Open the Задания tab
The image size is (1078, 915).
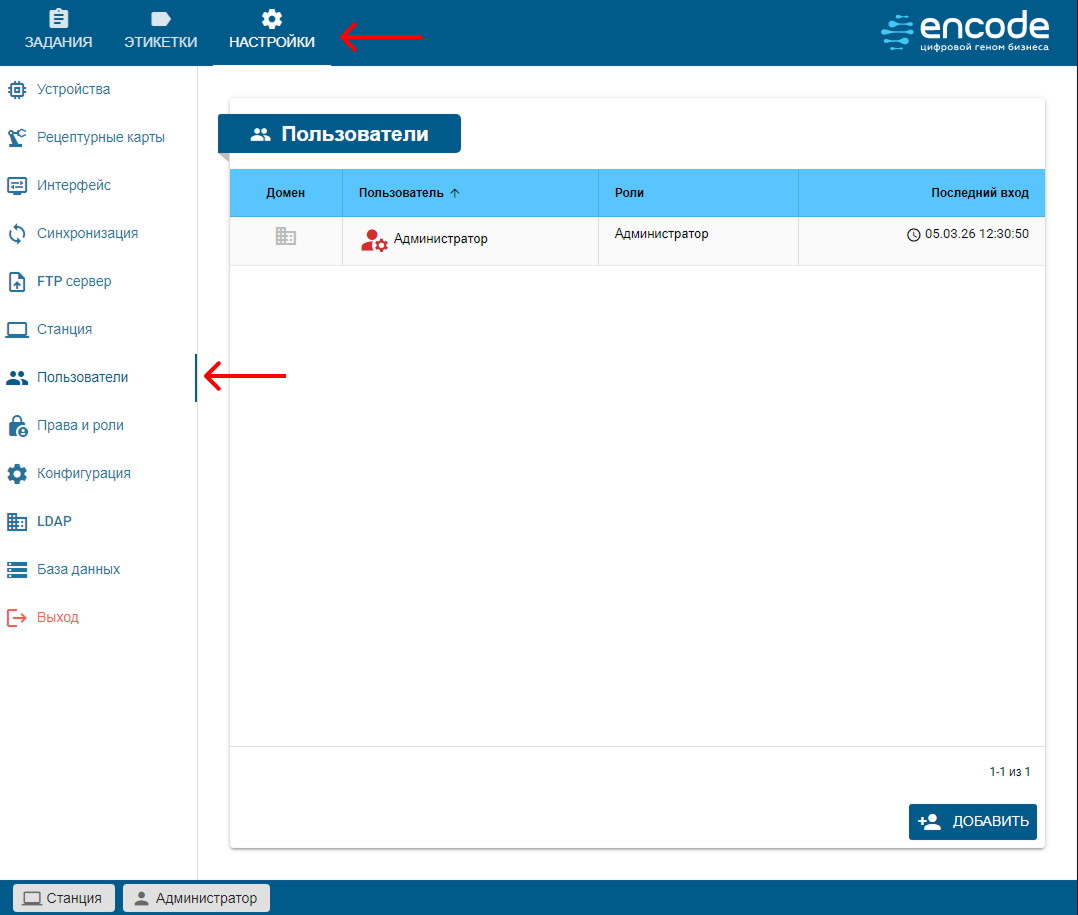pyautogui.click(x=58, y=31)
